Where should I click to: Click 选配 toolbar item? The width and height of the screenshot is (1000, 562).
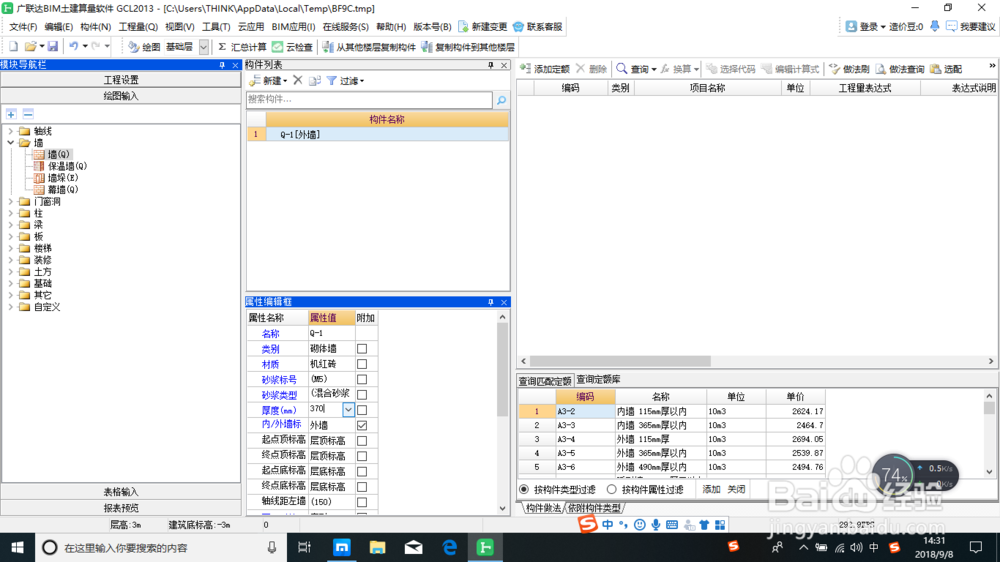[x=946, y=69]
